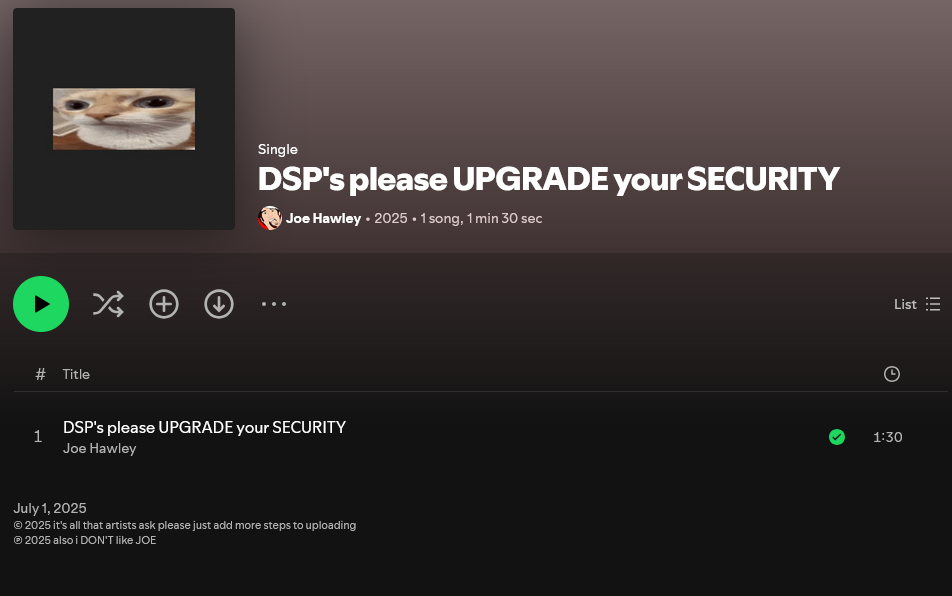Click Joe Hawley avatar picture
Viewport: 952px width, 596px height.
[x=270, y=218]
